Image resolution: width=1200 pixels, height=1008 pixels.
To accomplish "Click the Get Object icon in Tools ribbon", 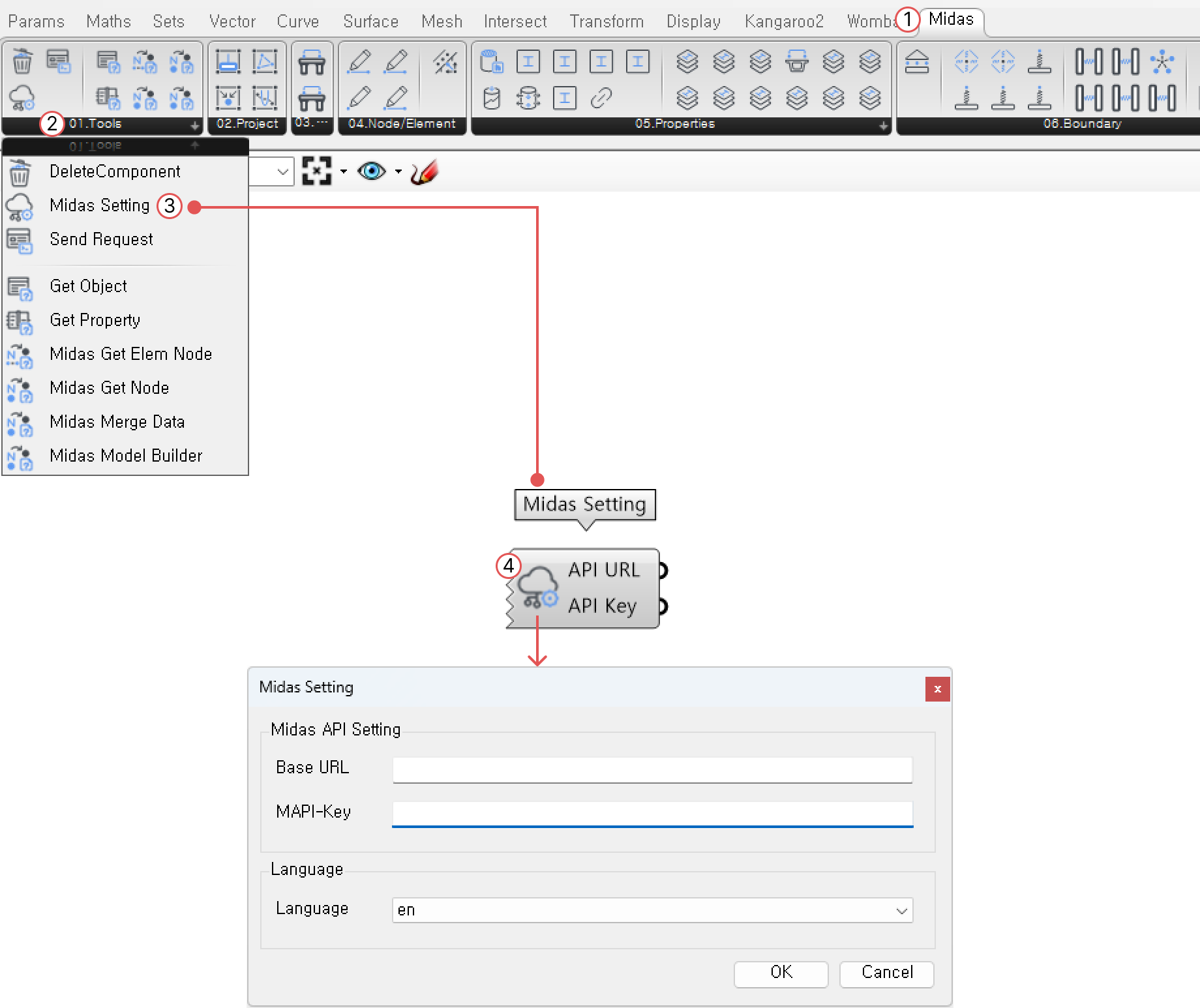I will [x=108, y=61].
